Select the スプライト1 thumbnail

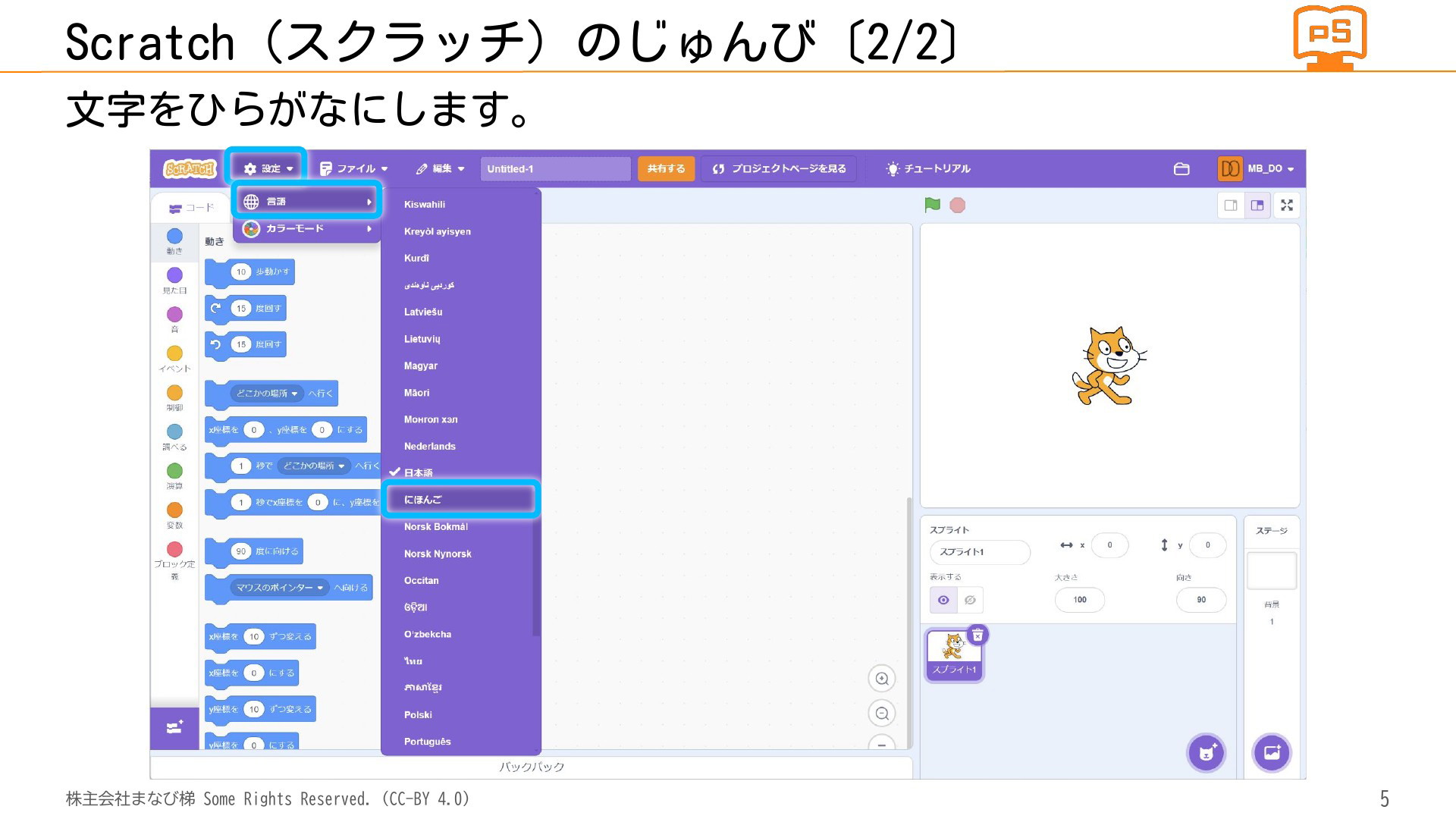(954, 655)
